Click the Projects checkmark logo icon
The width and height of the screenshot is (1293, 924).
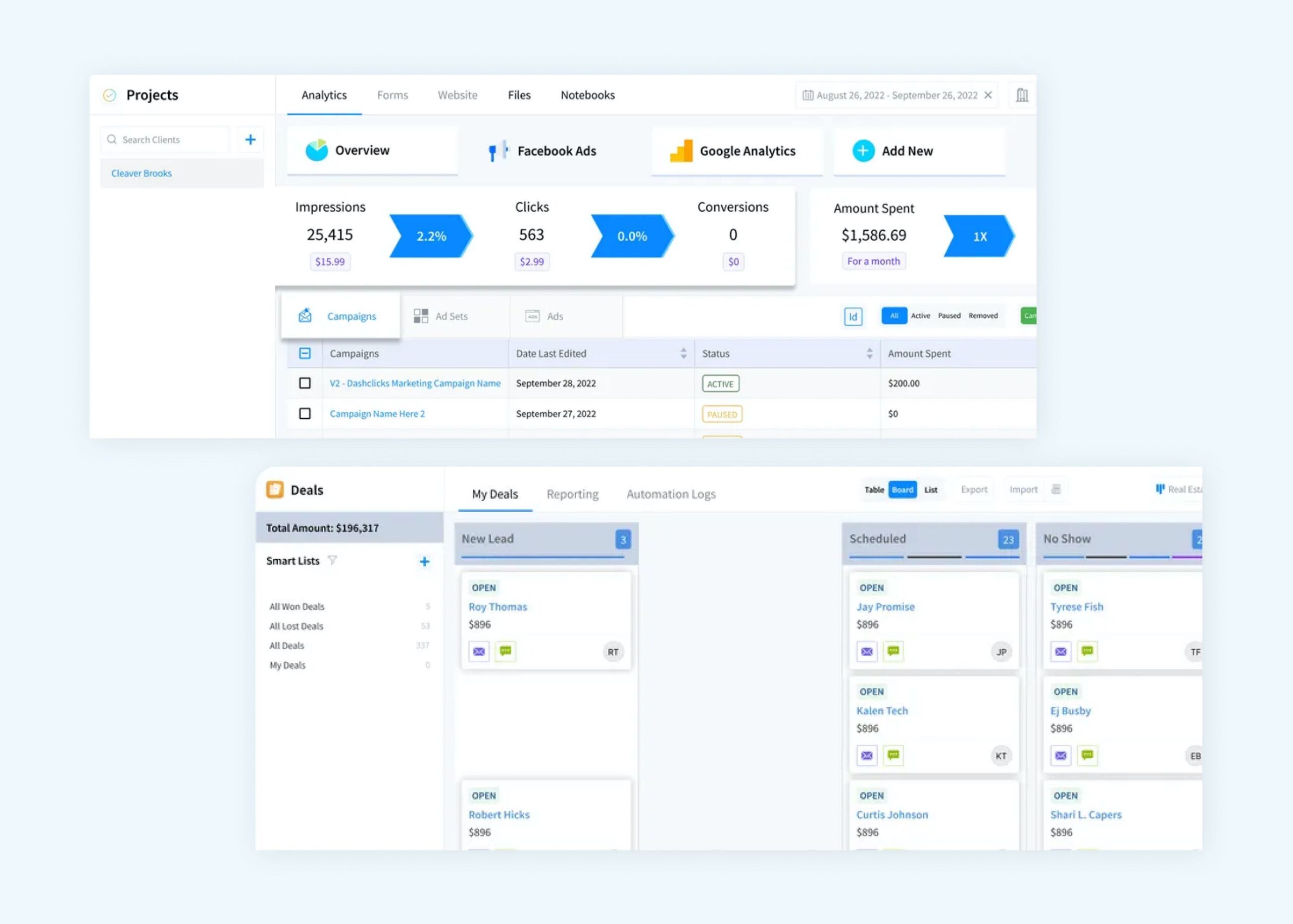(109, 95)
